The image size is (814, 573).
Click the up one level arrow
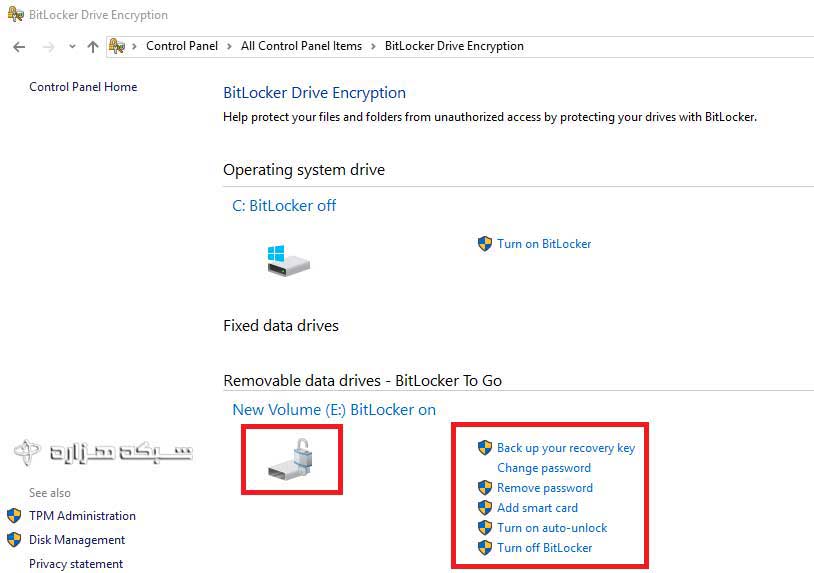(x=93, y=46)
